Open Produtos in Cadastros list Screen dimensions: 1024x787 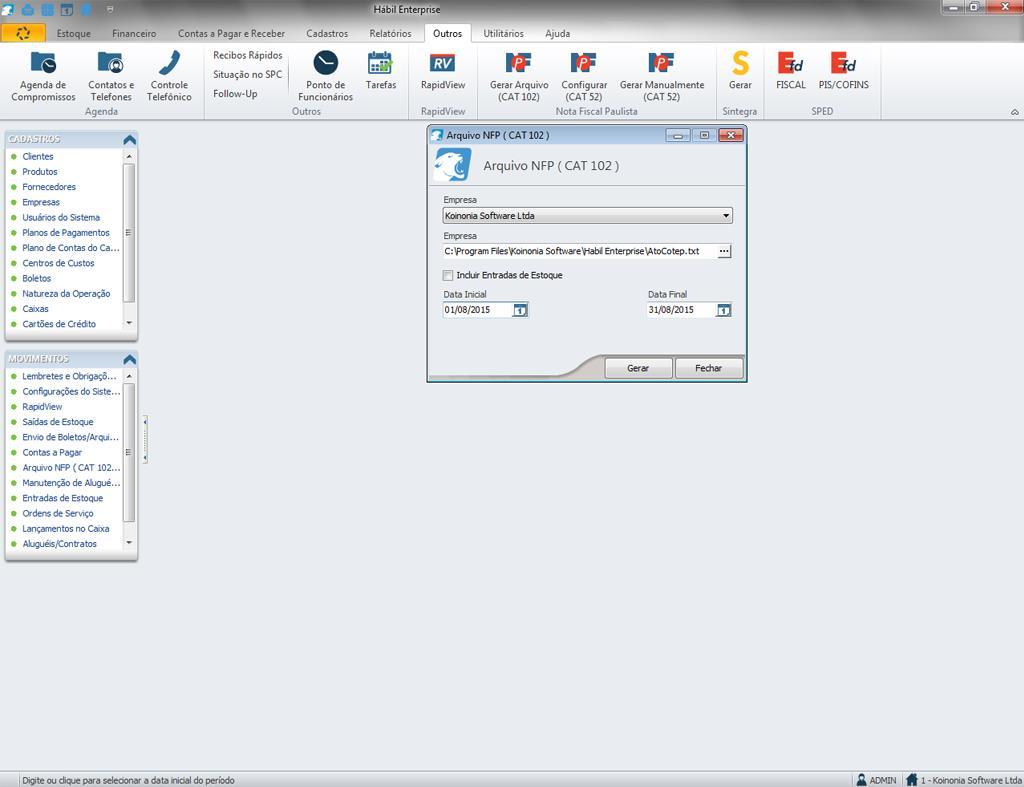click(x=40, y=172)
